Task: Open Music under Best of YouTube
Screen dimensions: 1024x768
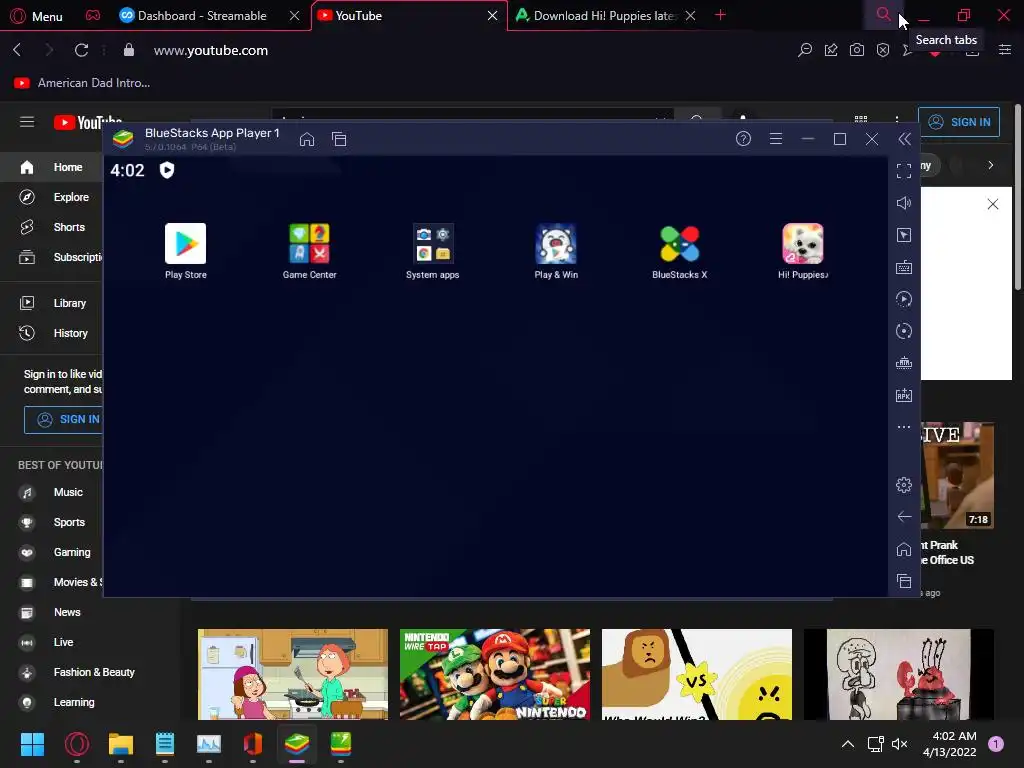Action: [x=52, y=492]
